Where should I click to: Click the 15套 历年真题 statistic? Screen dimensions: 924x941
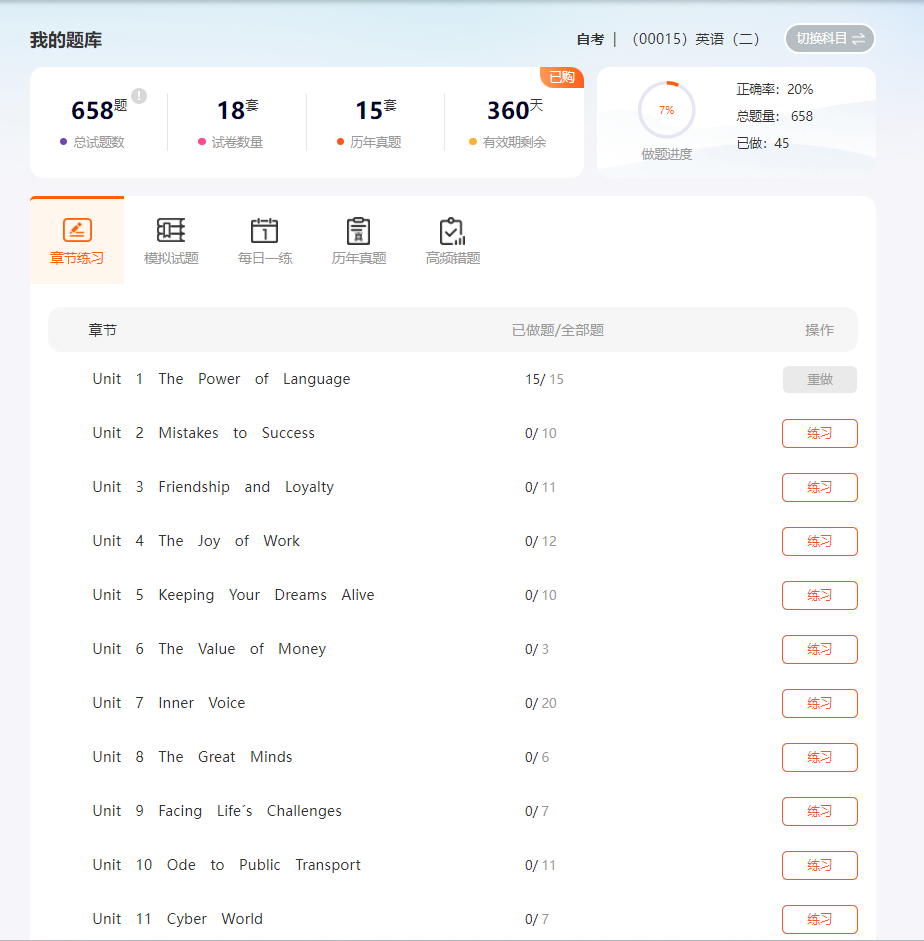point(375,110)
